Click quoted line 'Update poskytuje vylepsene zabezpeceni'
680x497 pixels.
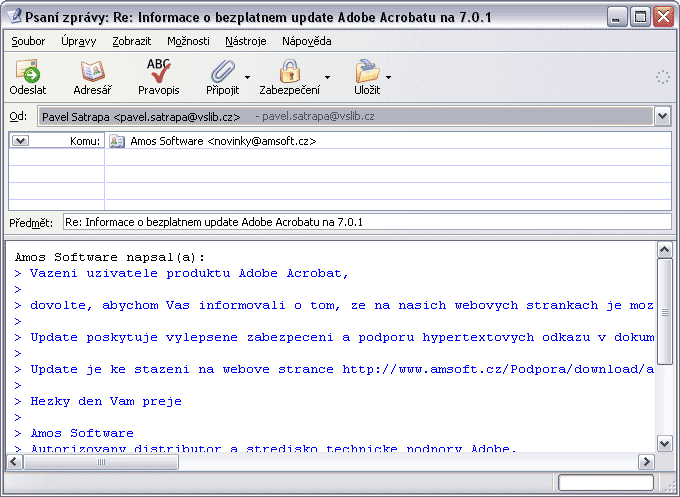click(x=342, y=337)
